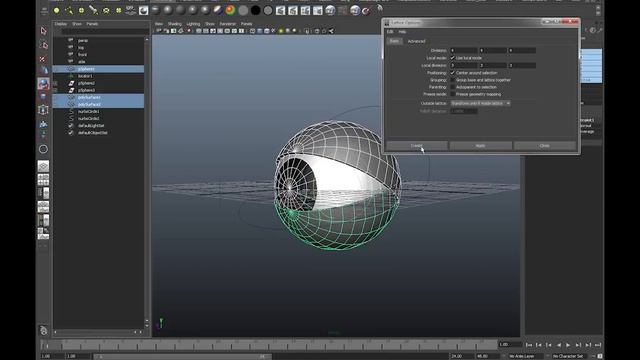This screenshot has height=360, width=640.
Task: Select locator1 in Outliner
Action: click(85, 76)
